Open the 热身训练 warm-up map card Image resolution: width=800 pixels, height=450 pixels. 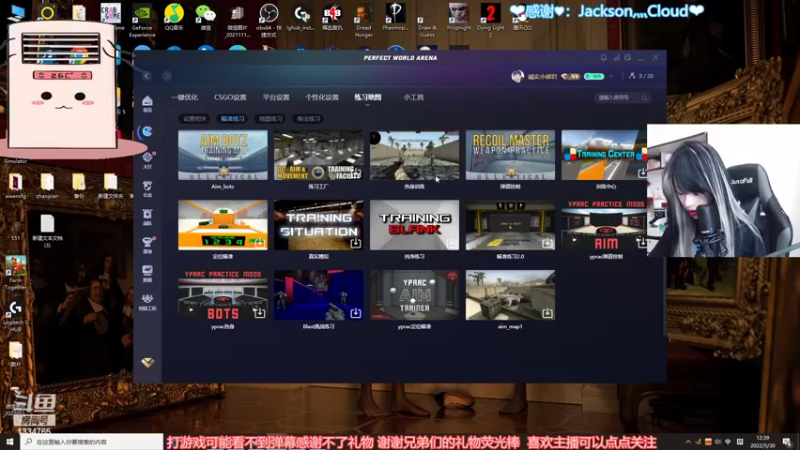(x=414, y=155)
